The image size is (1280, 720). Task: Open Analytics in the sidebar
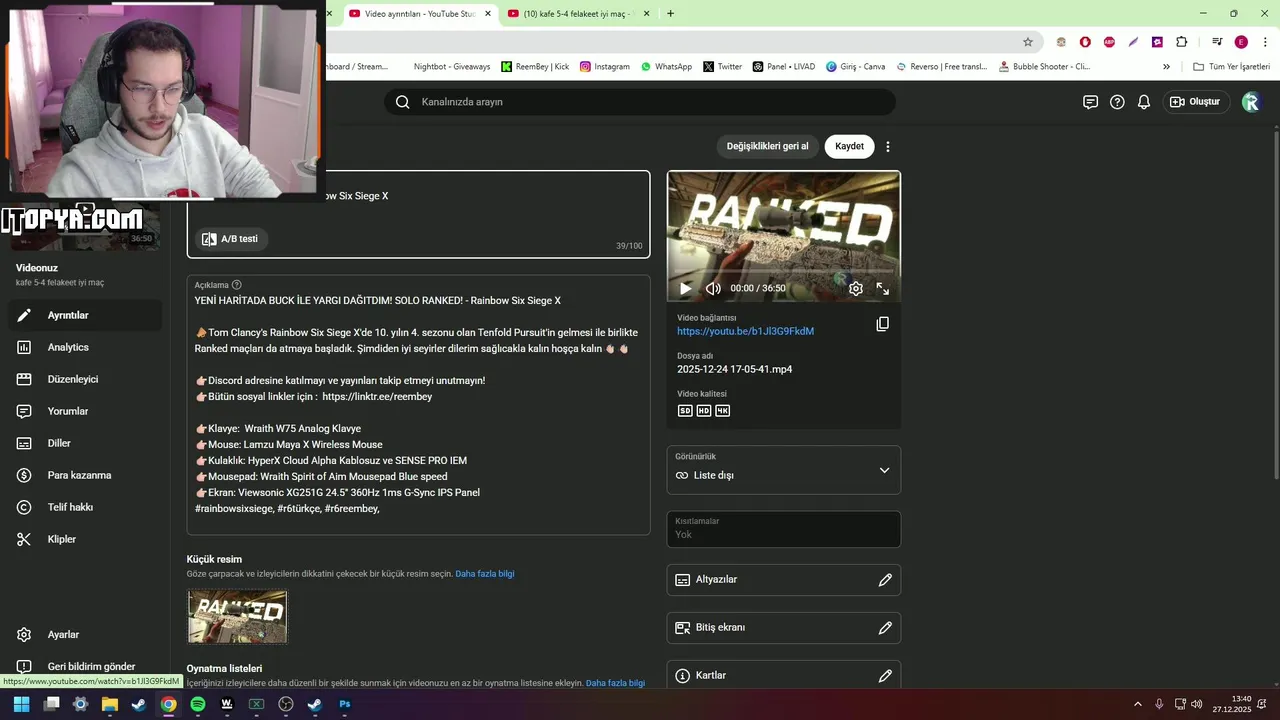(x=85, y=347)
